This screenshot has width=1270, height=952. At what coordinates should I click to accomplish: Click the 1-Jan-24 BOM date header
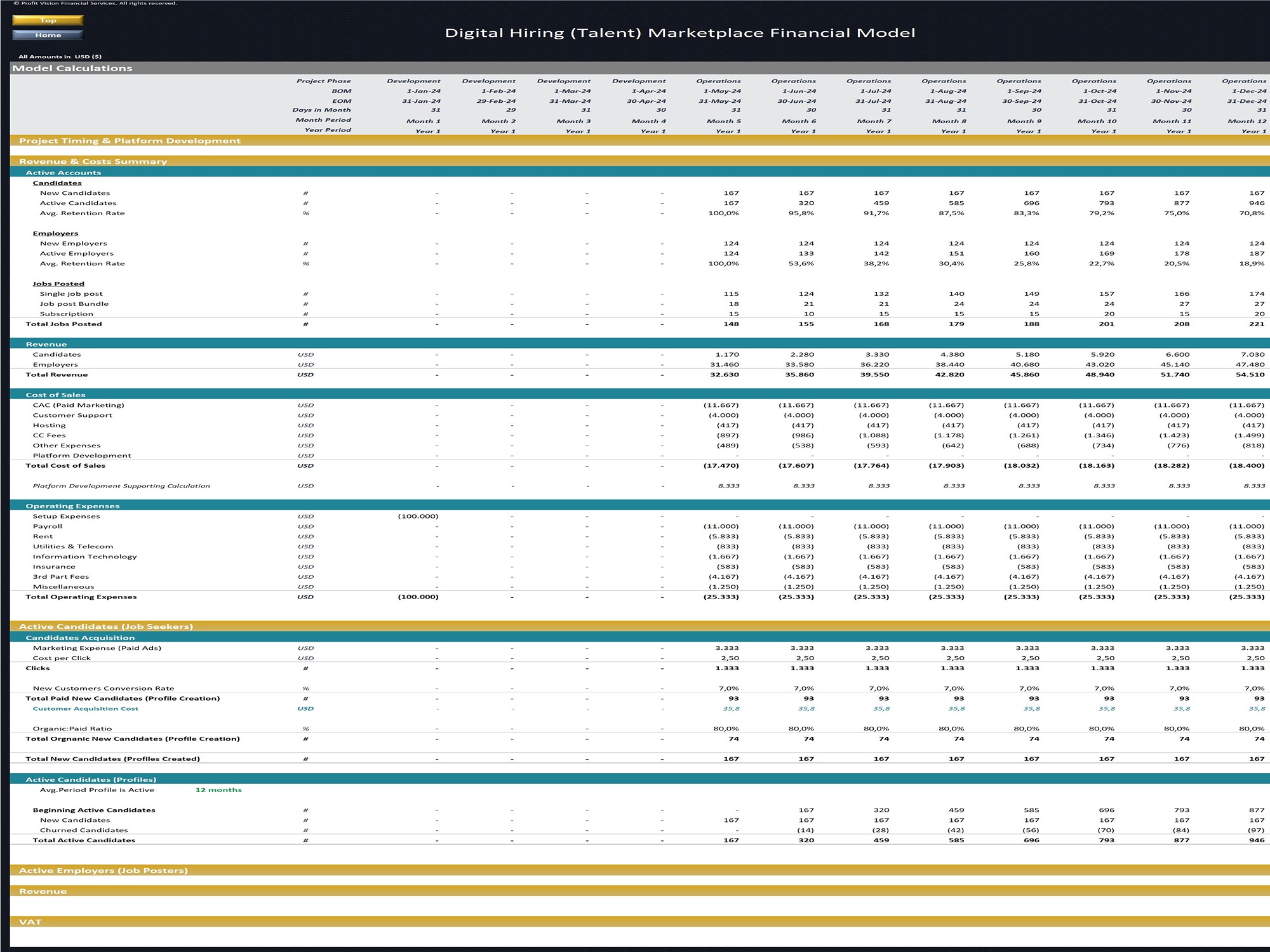pos(424,91)
